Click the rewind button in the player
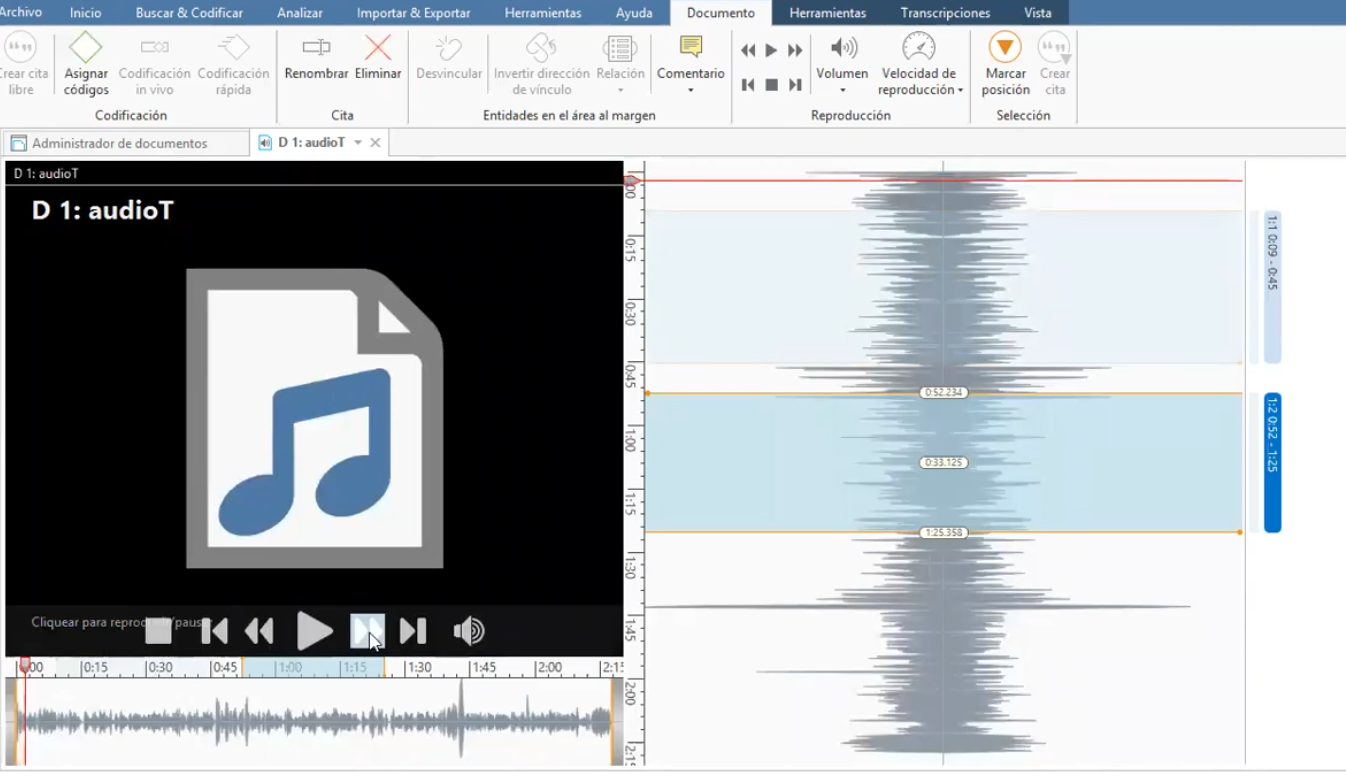1346x772 pixels. (258, 630)
